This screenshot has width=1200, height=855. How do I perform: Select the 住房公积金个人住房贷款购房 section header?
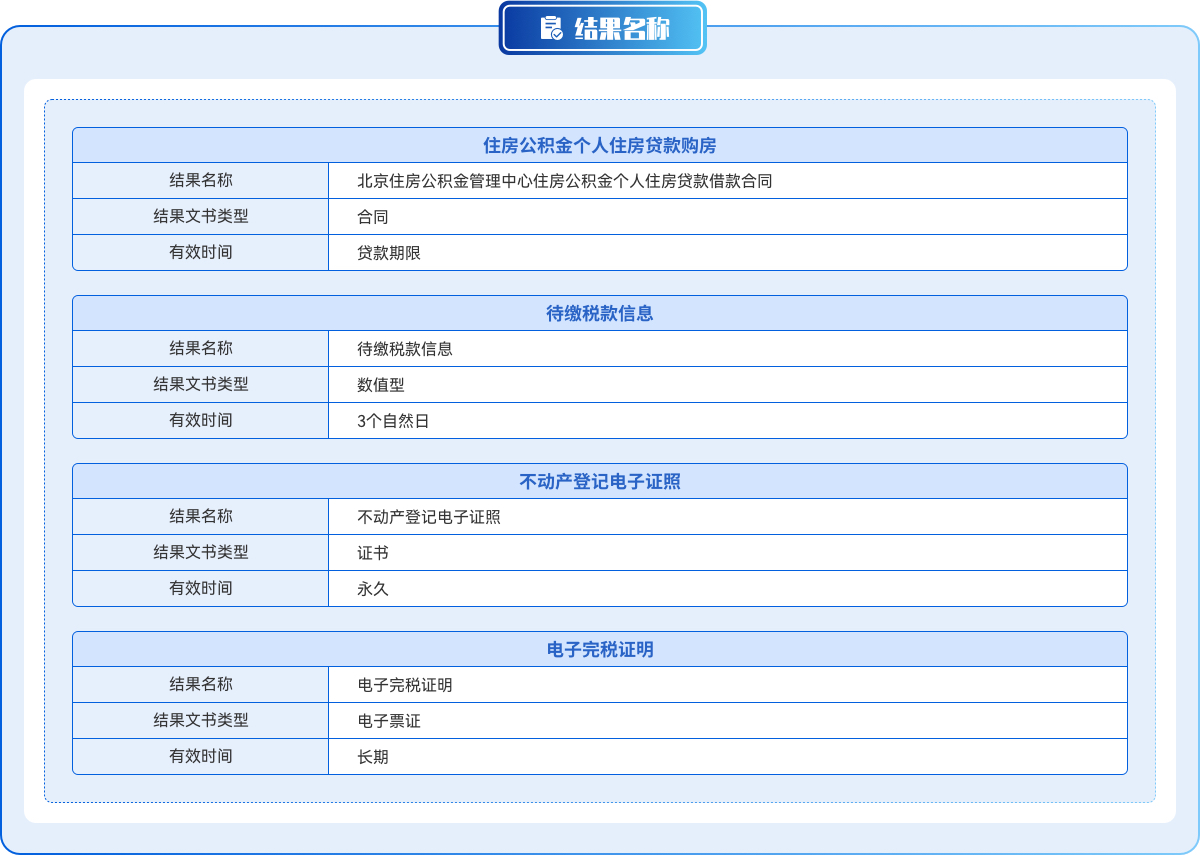tap(600, 146)
